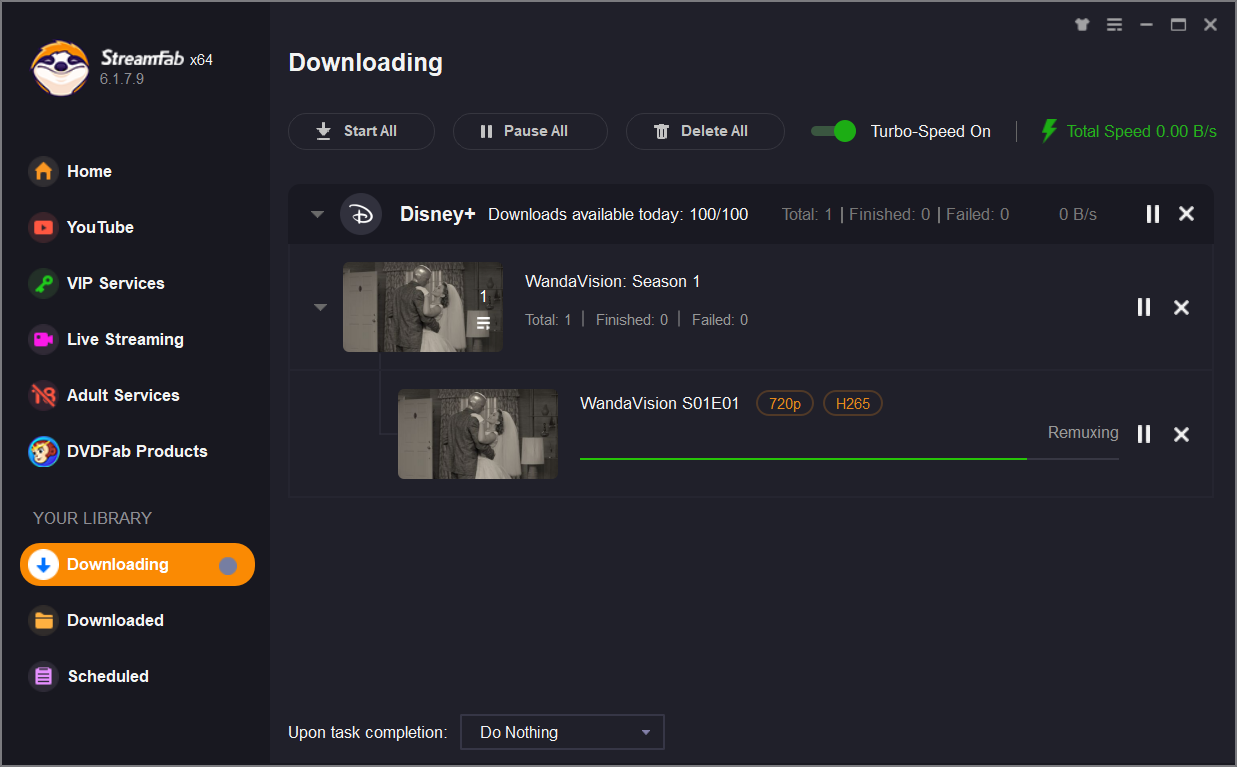Open the YouTube sidebar icon
This screenshot has width=1237, height=767.
pyautogui.click(x=43, y=227)
